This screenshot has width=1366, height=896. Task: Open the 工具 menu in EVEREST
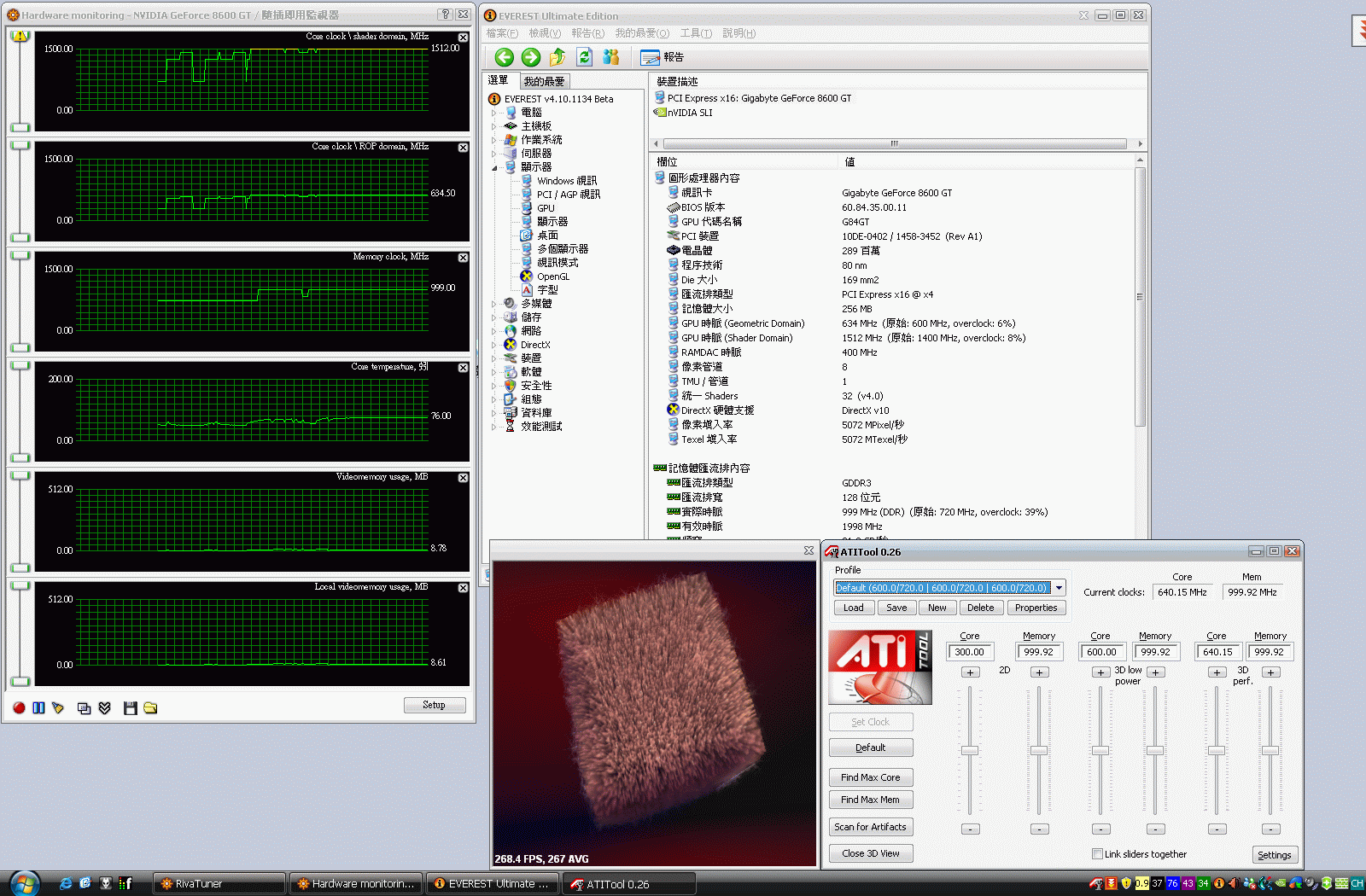coord(696,33)
